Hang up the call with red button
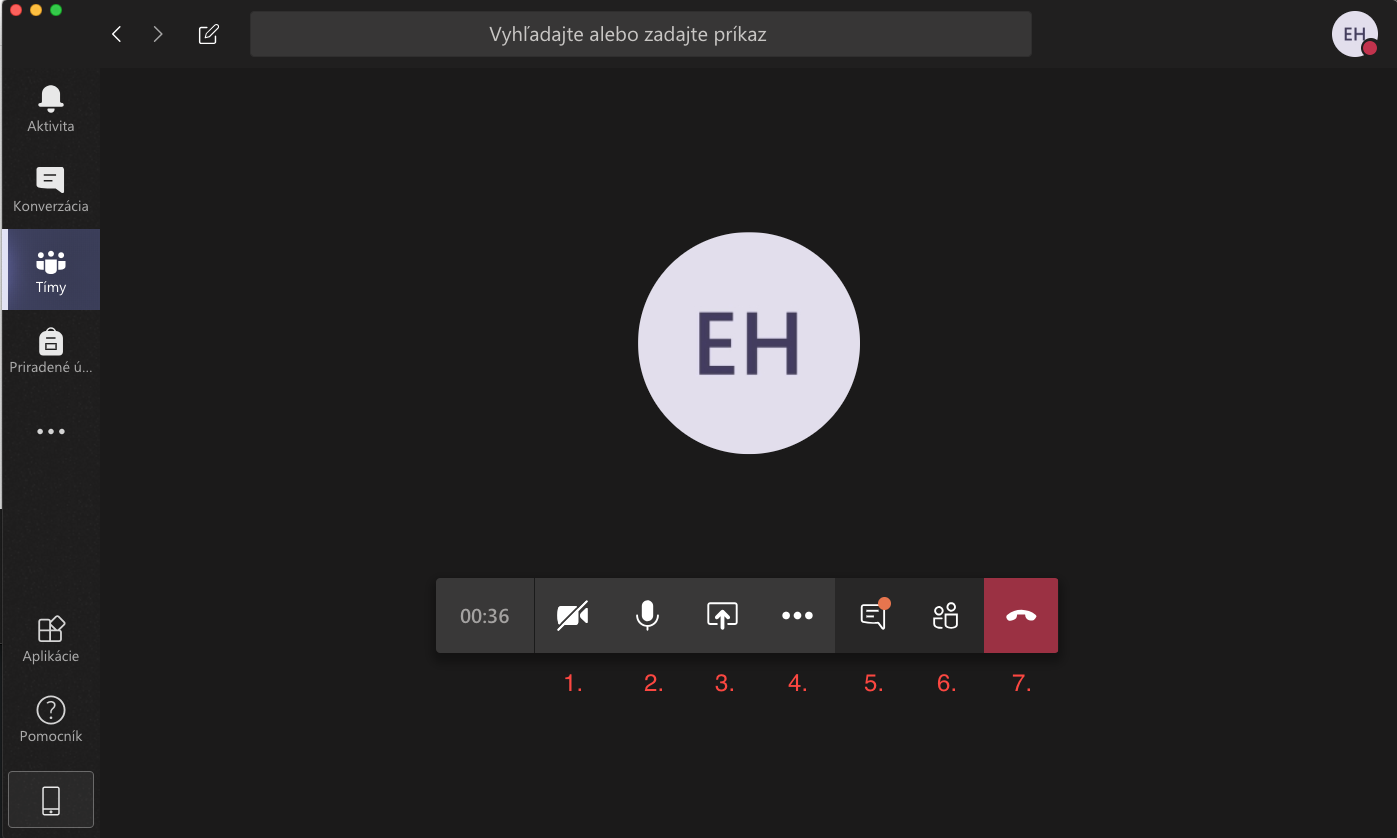Viewport: 1397px width, 838px height. click(x=1021, y=616)
